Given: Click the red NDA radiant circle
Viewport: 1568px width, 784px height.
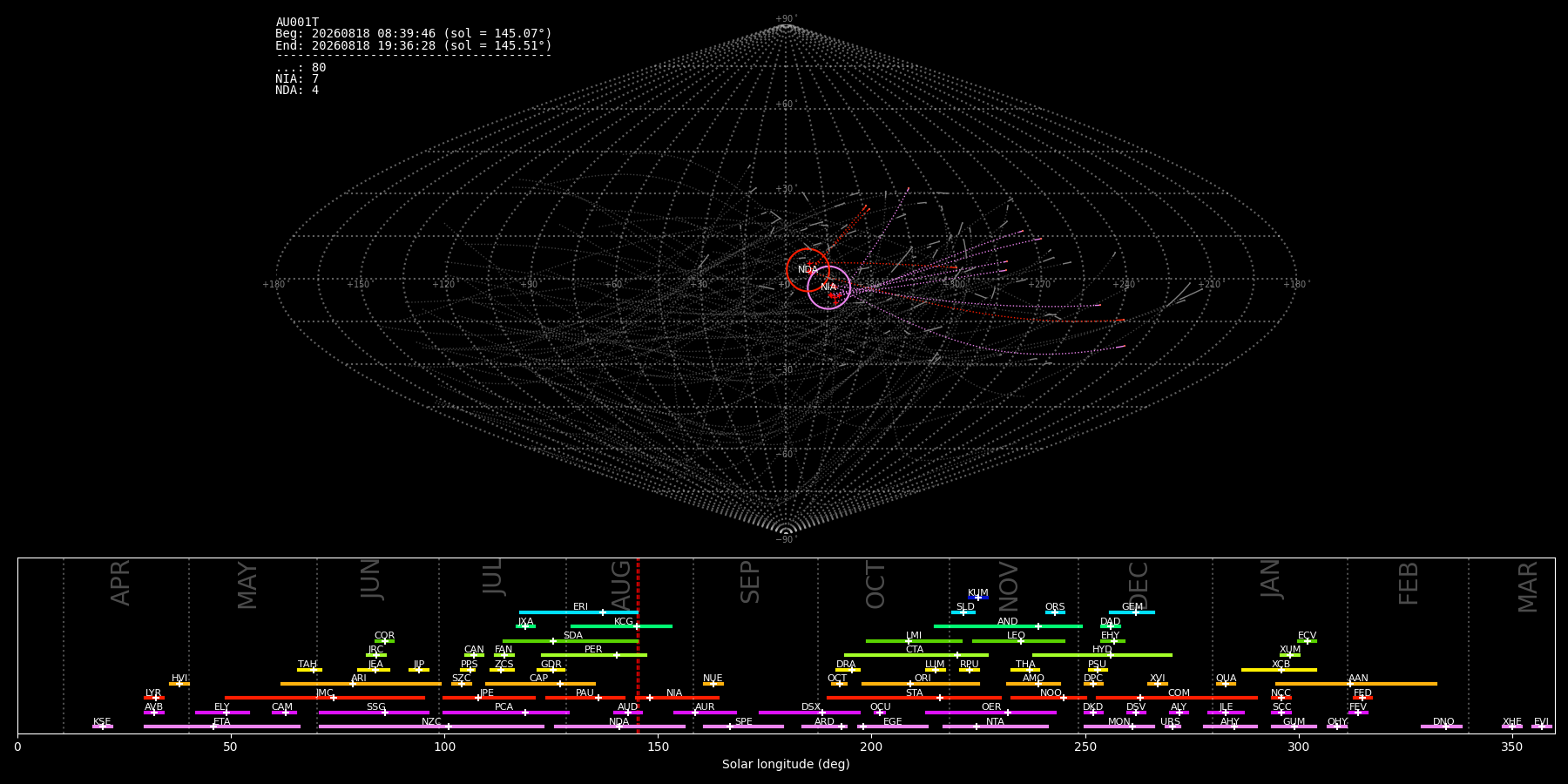Looking at the screenshot, I should 808,270.
